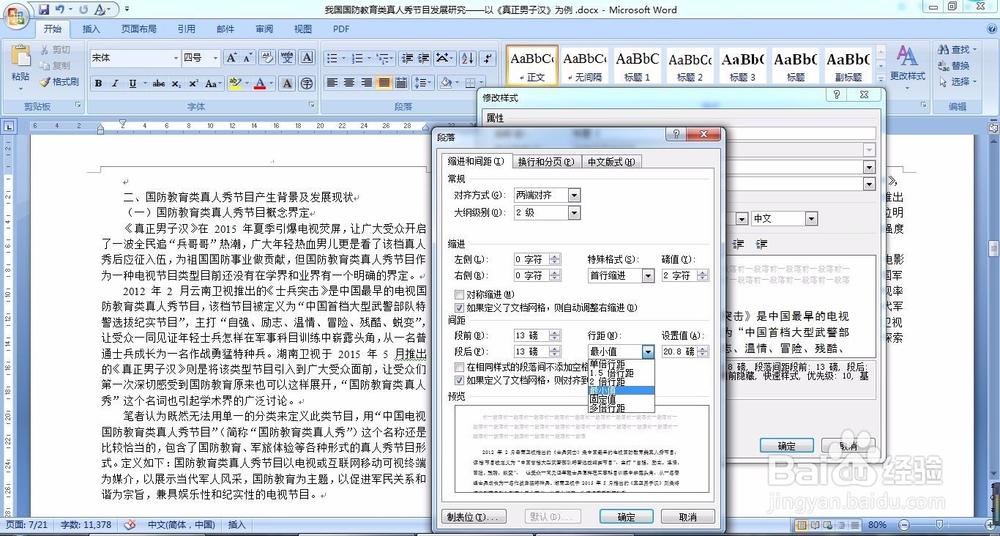1000x536 pixels.
Task: Click the Center alignment icon
Action: point(349,83)
